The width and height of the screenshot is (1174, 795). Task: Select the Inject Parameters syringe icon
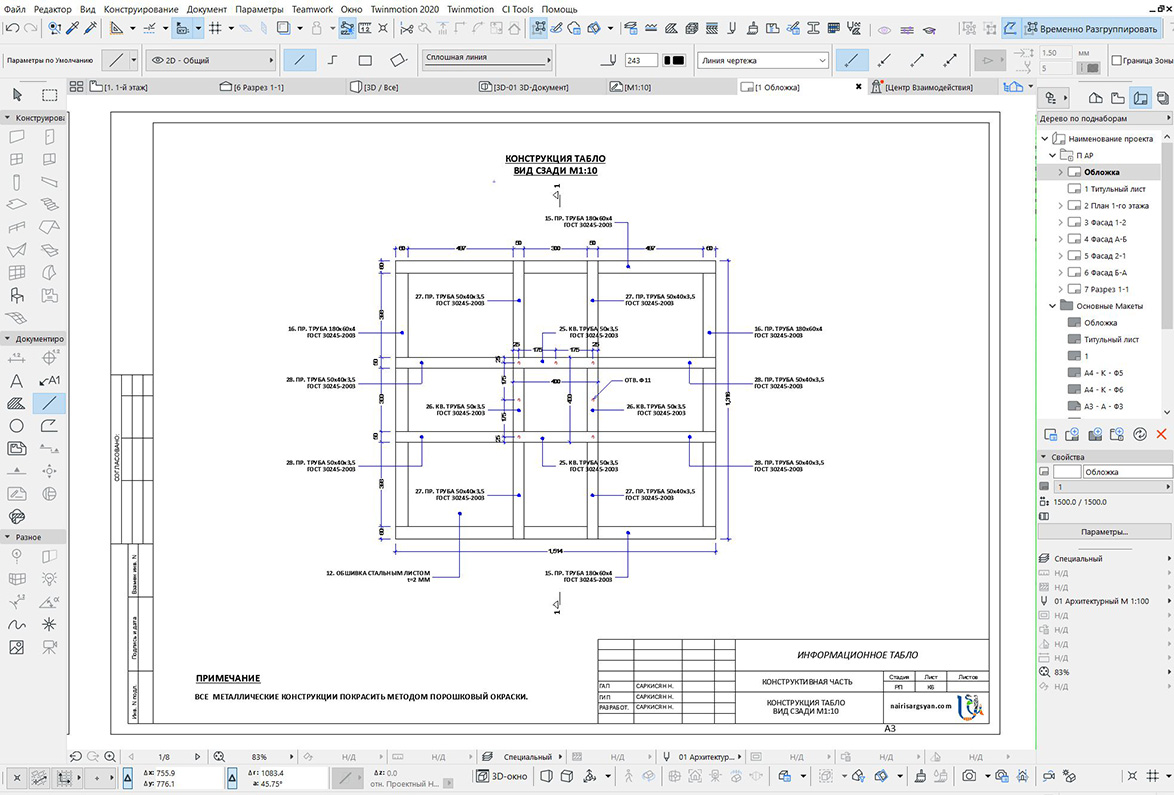tap(91, 28)
